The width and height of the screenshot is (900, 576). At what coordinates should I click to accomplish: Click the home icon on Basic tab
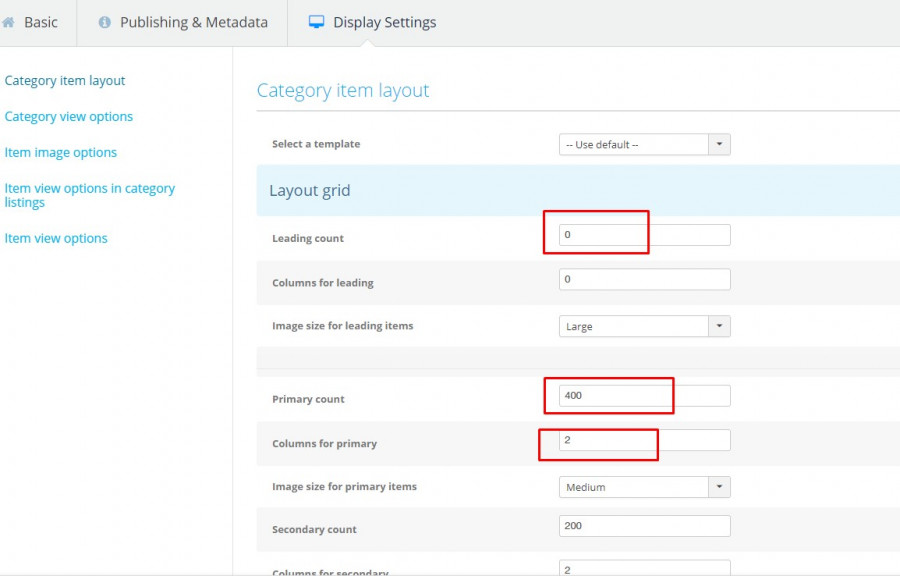(x=8, y=22)
